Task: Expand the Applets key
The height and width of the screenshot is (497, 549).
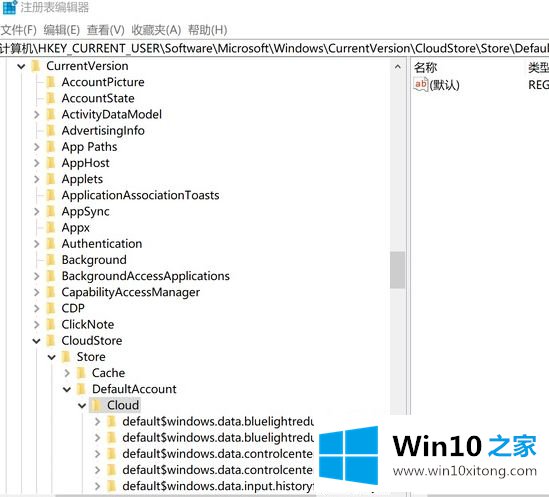Action: coord(37,179)
